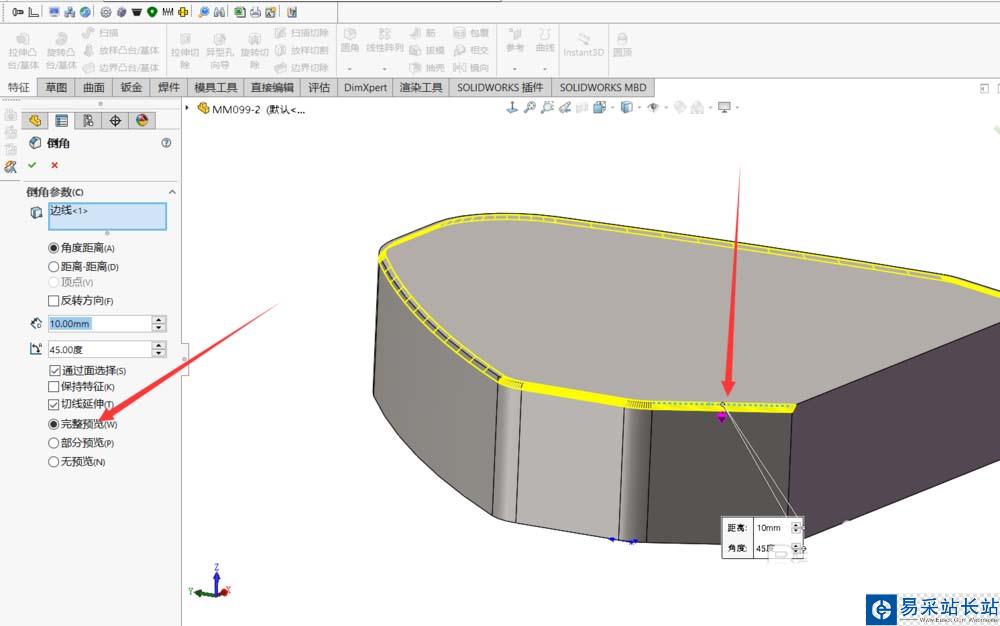This screenshot has width=1000, height=626.
Task: Open the View Settings monitor icon
Action: point(724,108)
